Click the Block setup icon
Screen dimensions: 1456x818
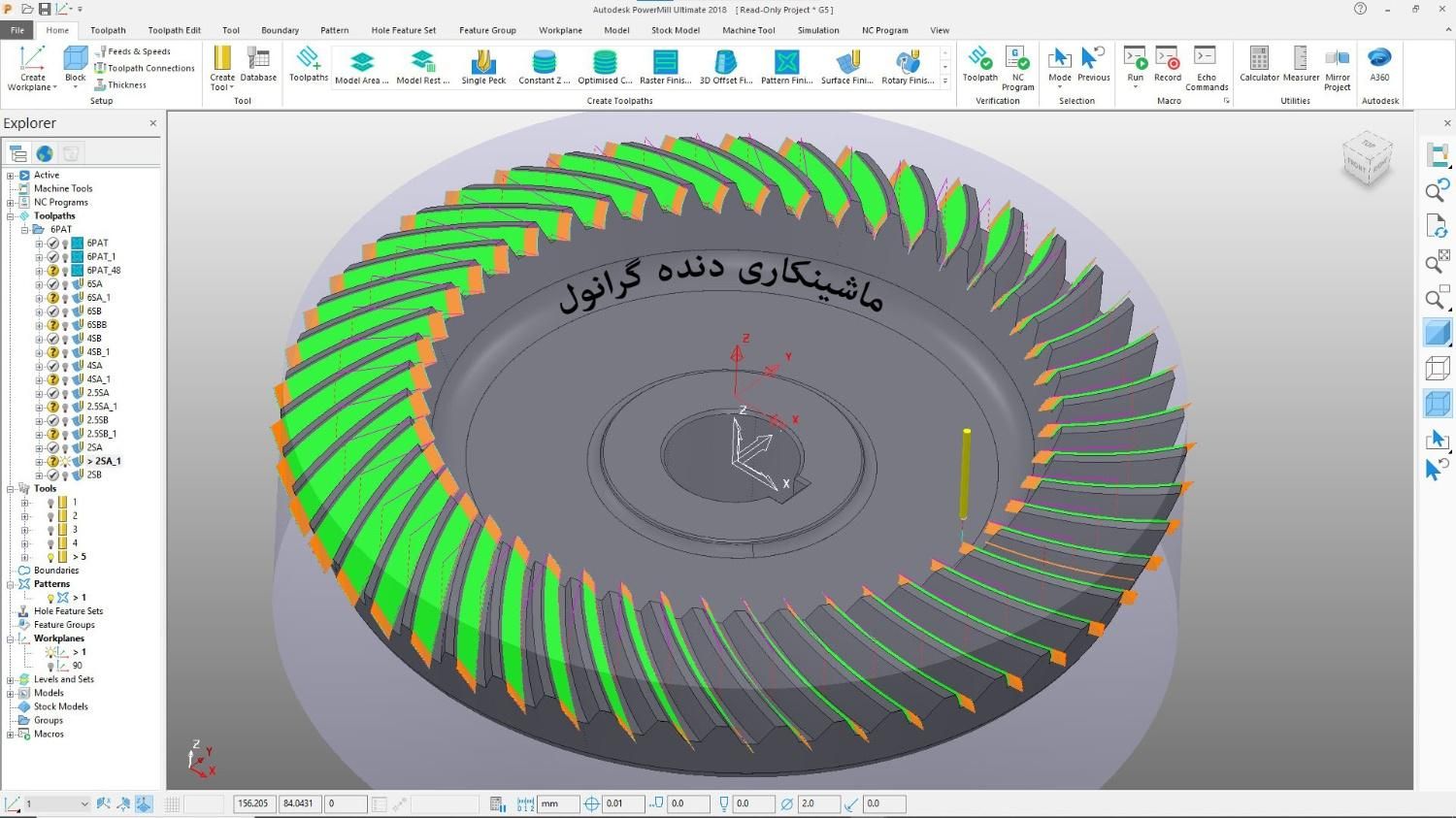pos(75,64)
